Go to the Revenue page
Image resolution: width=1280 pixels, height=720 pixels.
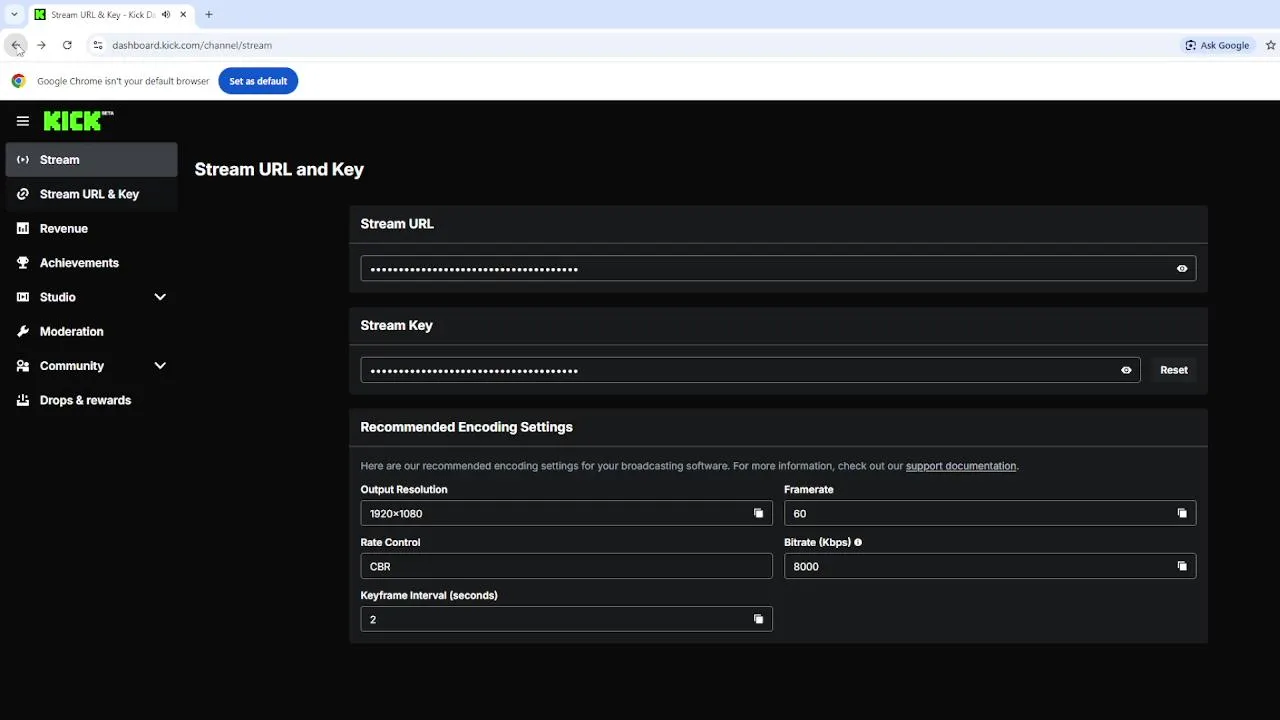click(x=64, y=229)
